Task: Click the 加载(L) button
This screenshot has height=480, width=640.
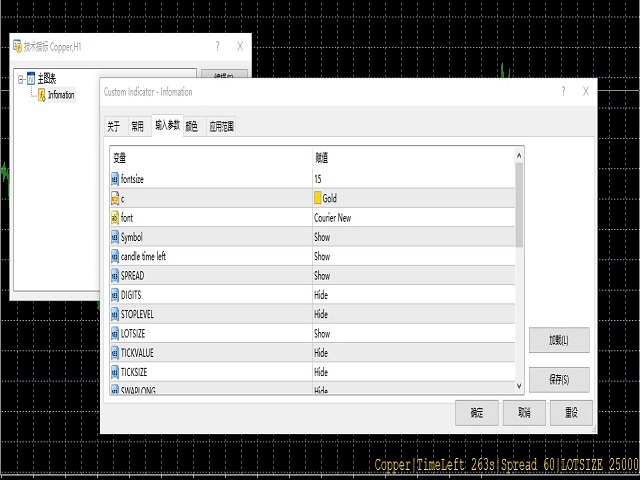Action: [559, 340]
